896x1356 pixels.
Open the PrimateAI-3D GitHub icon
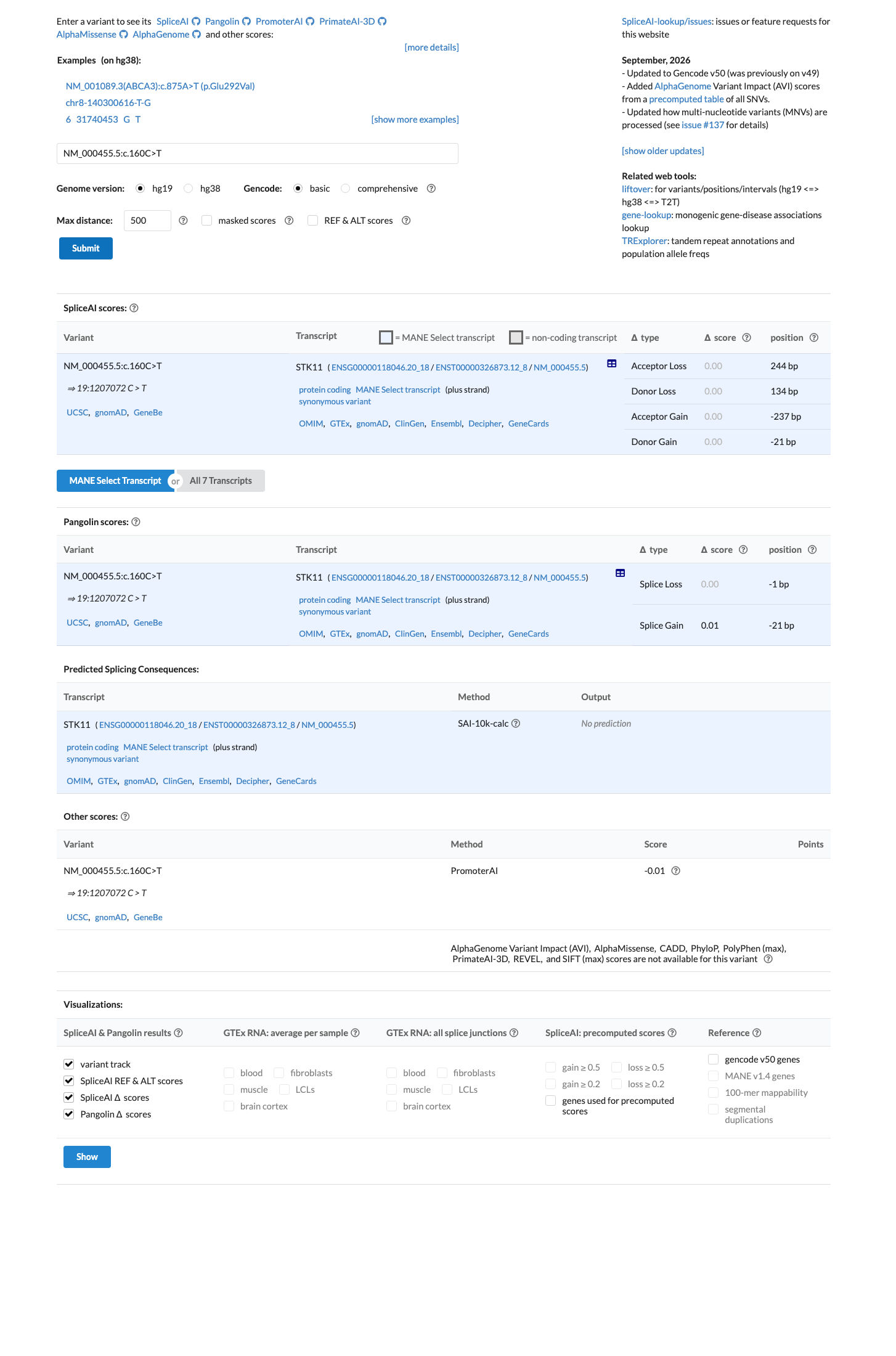click(x=382, y=22)
